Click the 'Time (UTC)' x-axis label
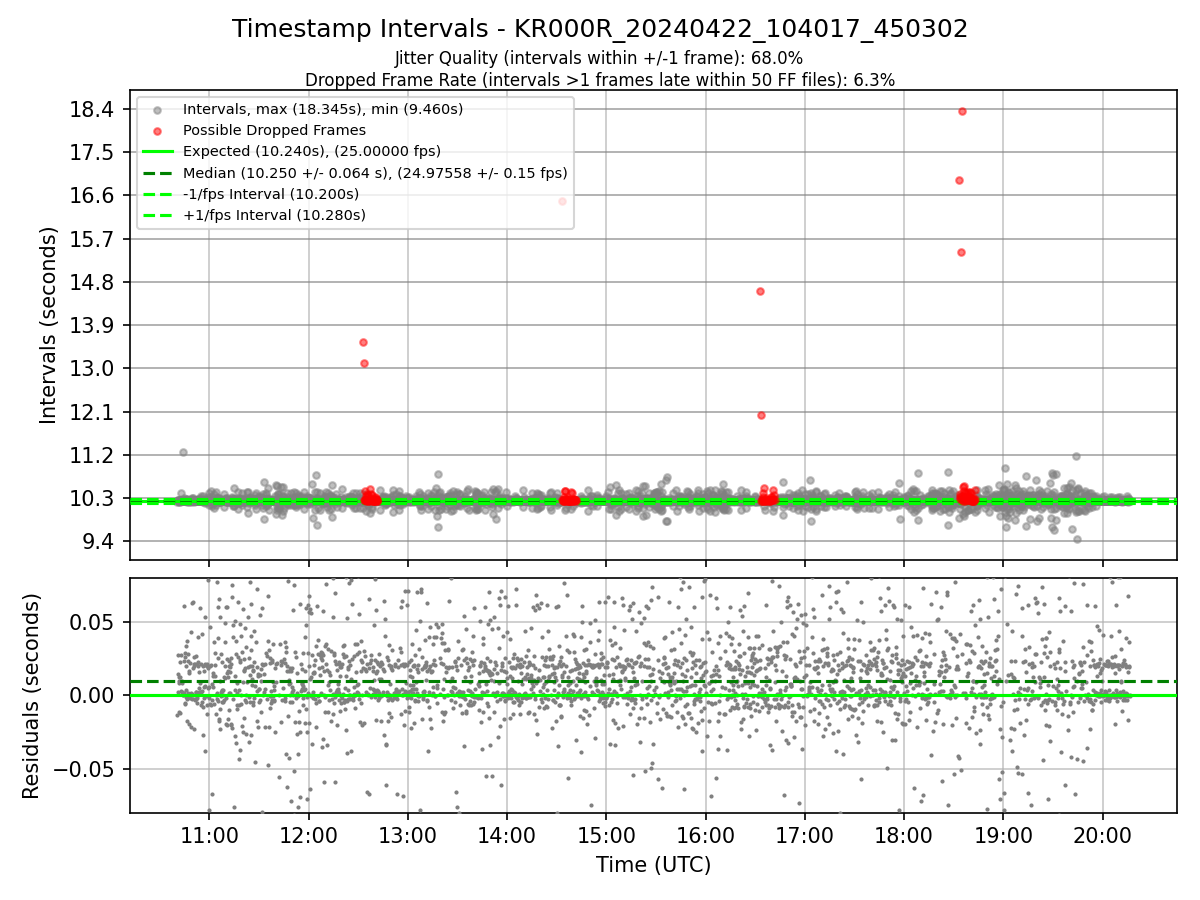This screenshot has height=900, width=1200. click(653, 865)
